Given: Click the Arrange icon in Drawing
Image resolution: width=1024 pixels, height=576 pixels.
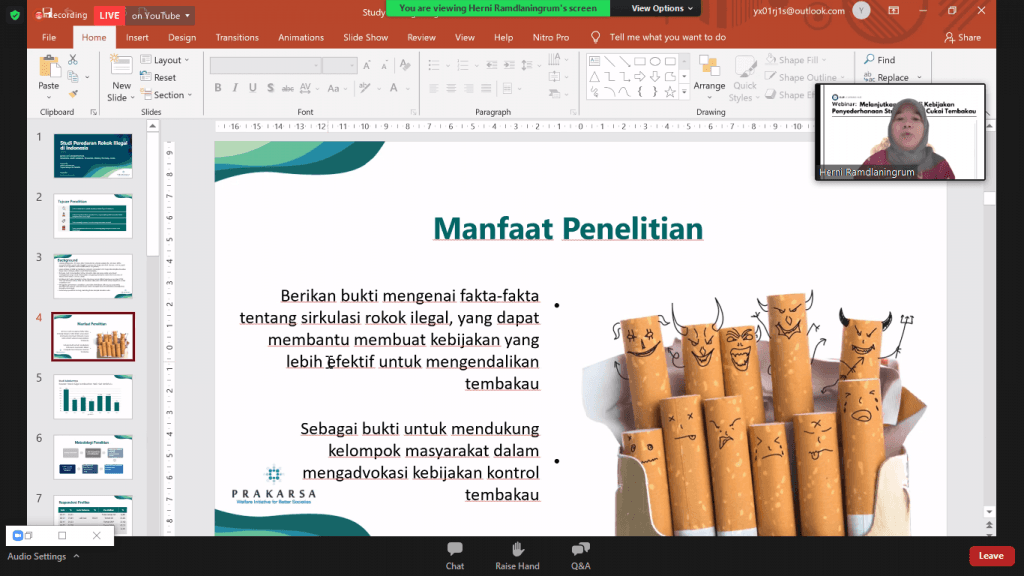Looking at the screenshot, I should pos(709,66).
